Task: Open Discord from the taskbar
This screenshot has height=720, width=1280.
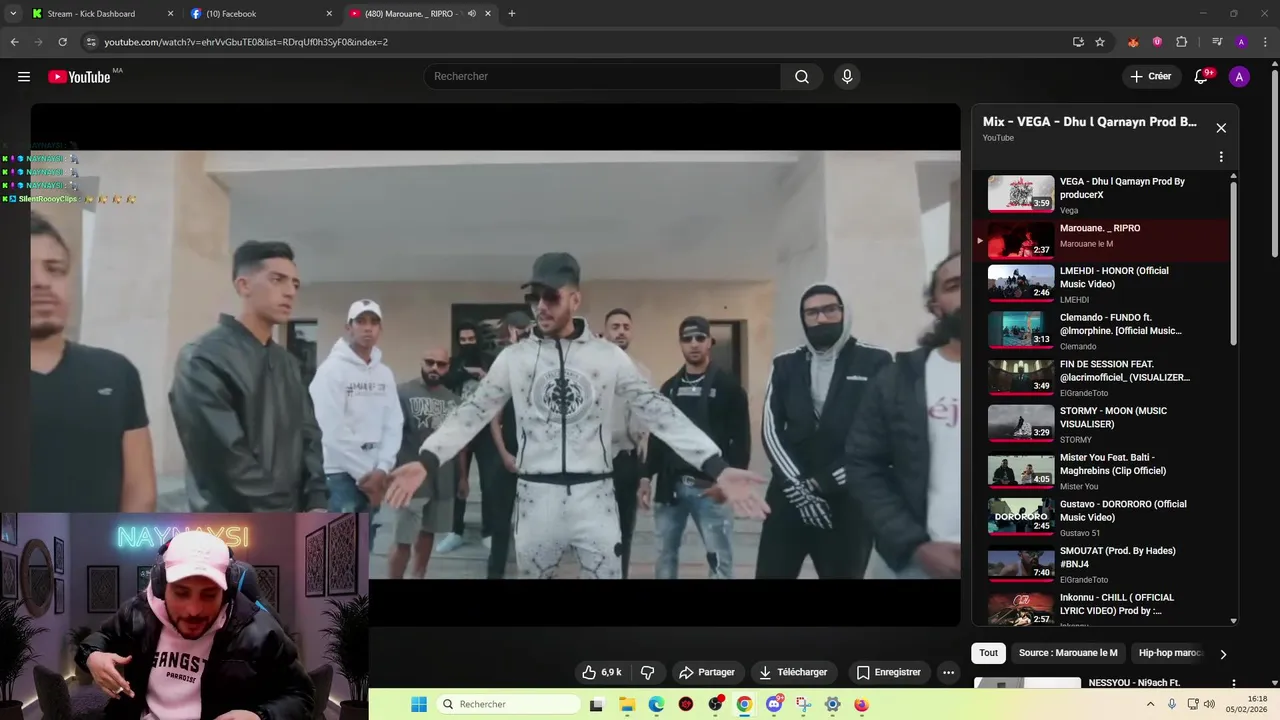Action: pos(774,704)
